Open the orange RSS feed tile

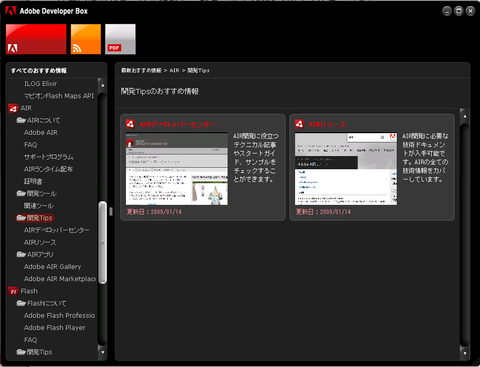click(86, 39)
